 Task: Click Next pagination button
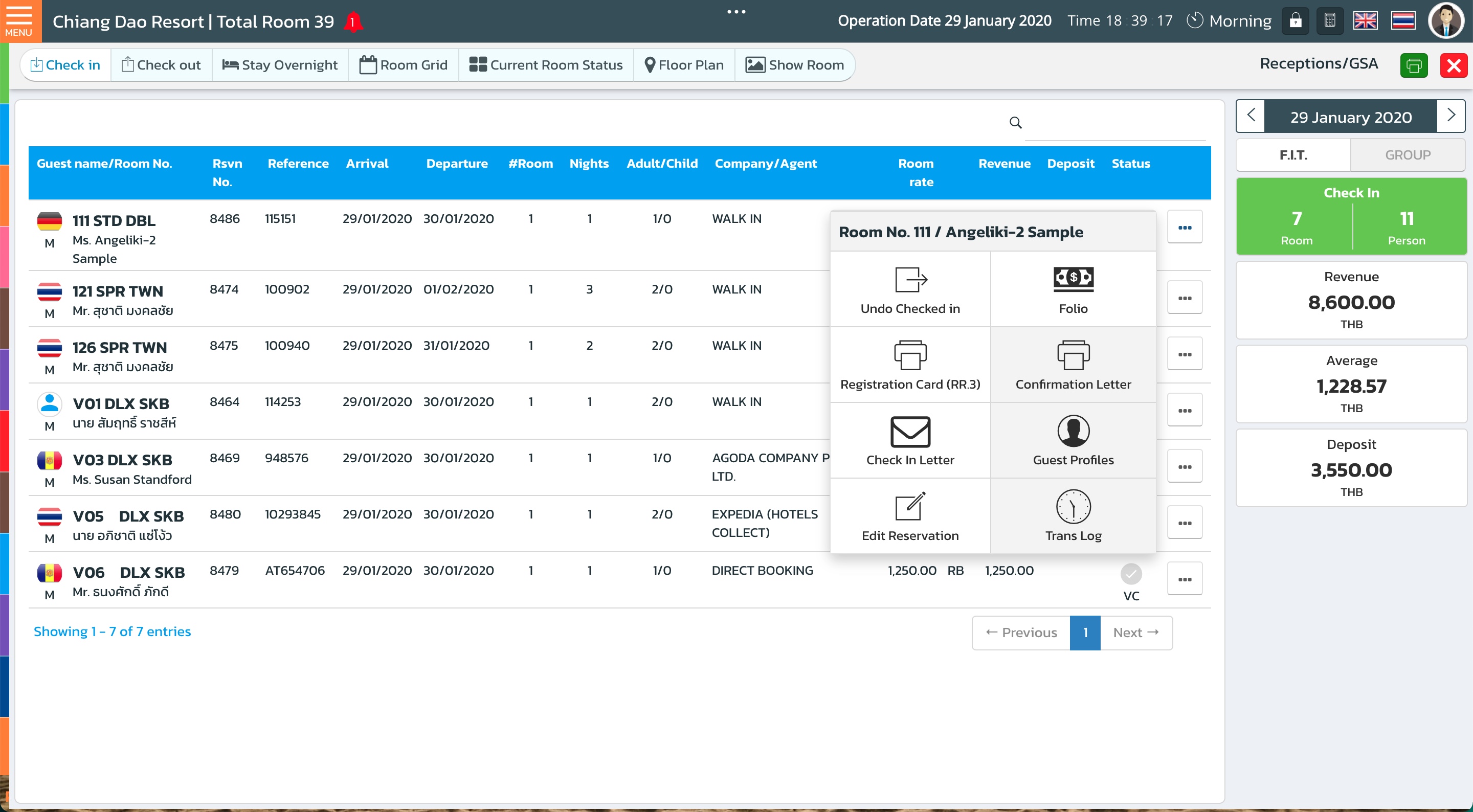[1135, 633]
